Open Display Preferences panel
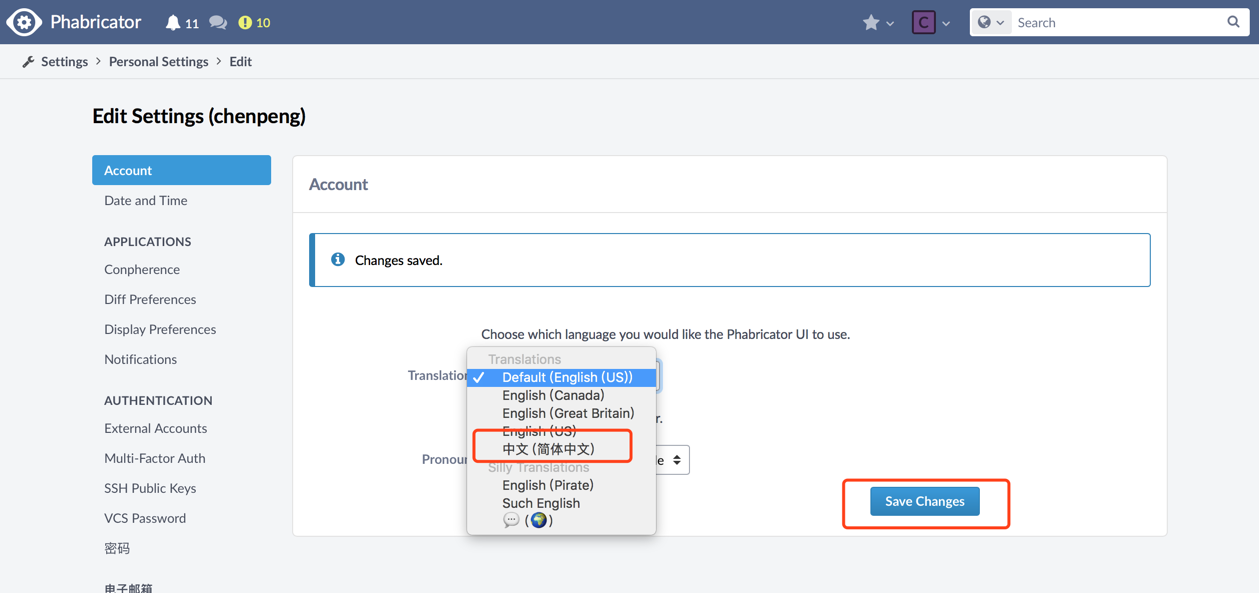The image size is (1259, 593). (x=160, y=329)
